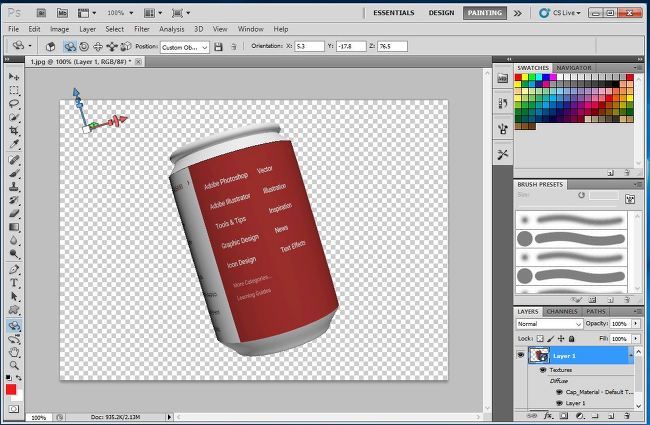Select the History Brush tool
This screenshot has height=425, width=650.
[x=14, y=200]
